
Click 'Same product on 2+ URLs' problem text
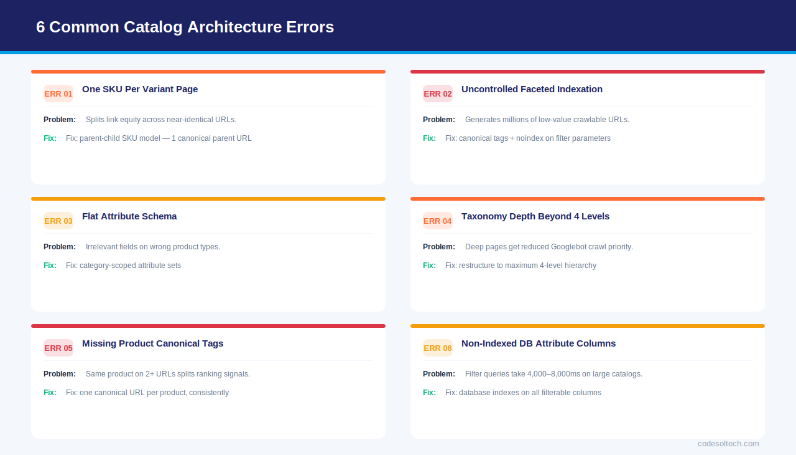pos(168,374)
